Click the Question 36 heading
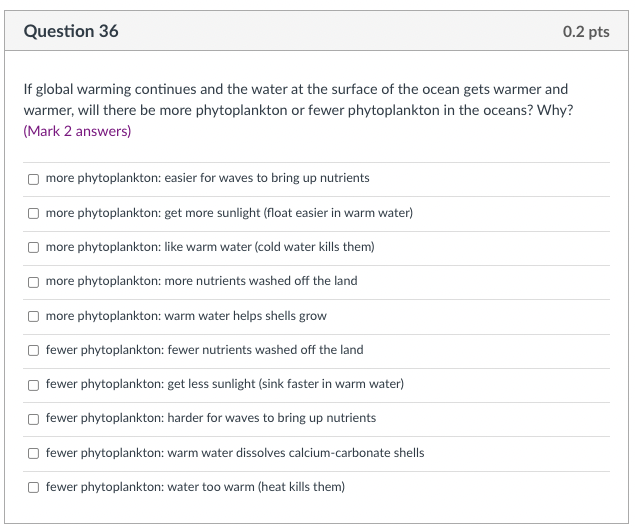The width and height of the screenshot is (635, 529). pyautogui.click(x=71, y=31)
